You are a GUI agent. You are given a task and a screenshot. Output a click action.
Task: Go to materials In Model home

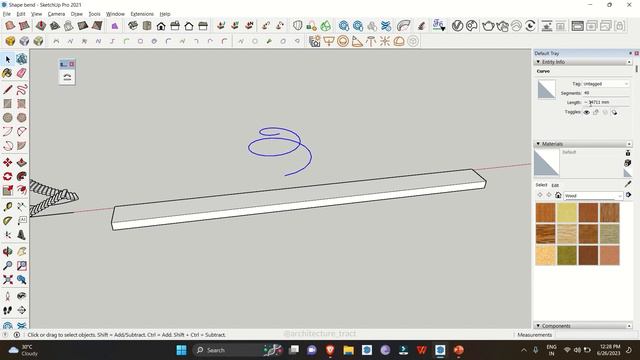coord(558,195)
